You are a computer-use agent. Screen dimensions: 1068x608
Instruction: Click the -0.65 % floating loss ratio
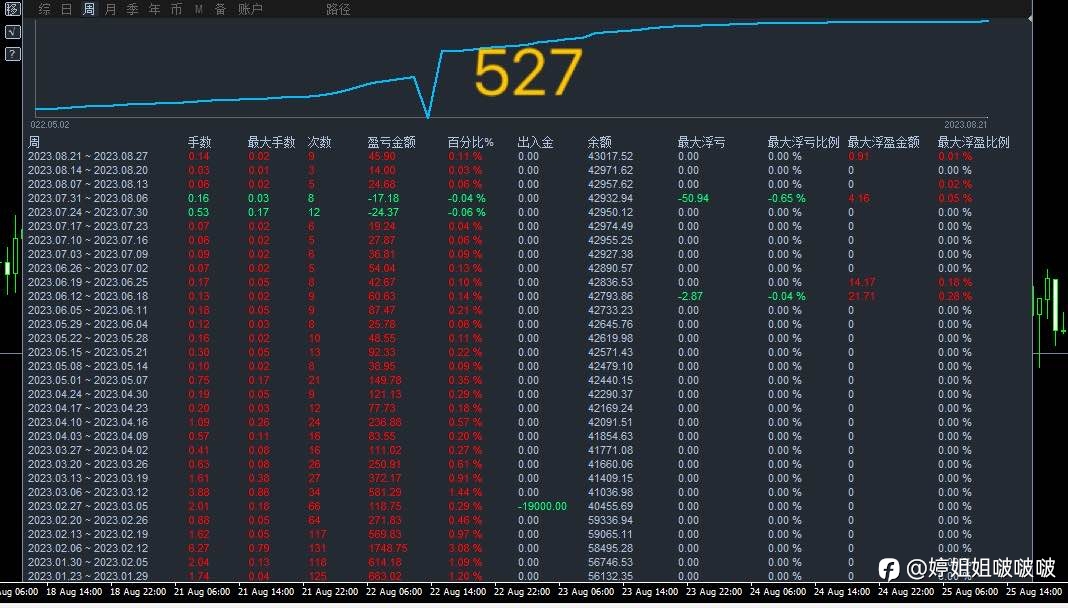click(787, 198)
